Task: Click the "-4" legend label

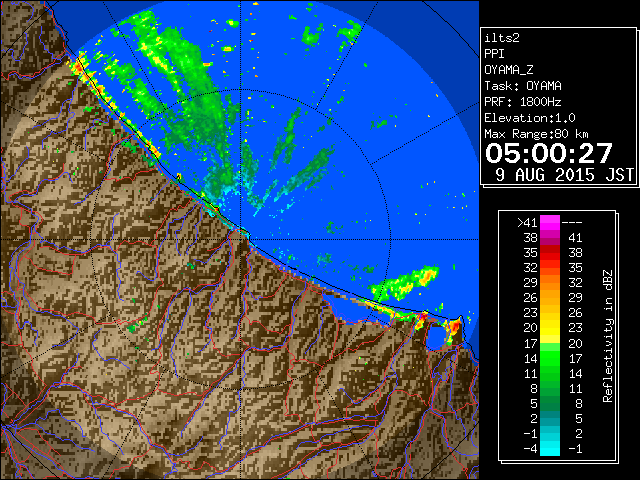Action: 530,449
